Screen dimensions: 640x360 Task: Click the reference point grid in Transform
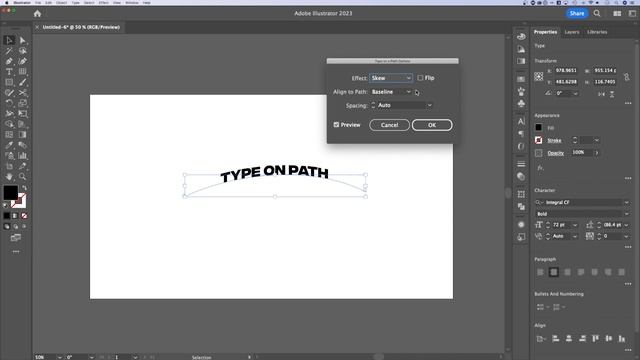[539, 76]
